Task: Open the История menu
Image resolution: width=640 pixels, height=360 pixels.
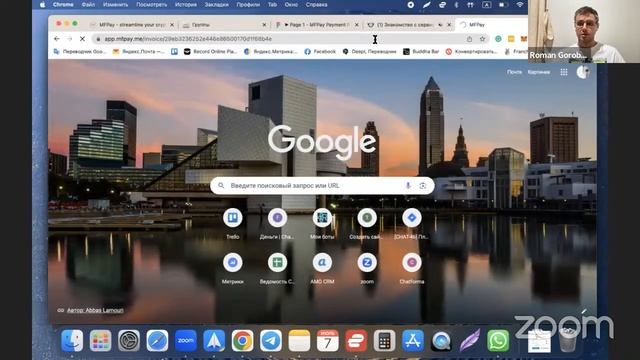Action: pyautogui.click(x=186, y=5)
